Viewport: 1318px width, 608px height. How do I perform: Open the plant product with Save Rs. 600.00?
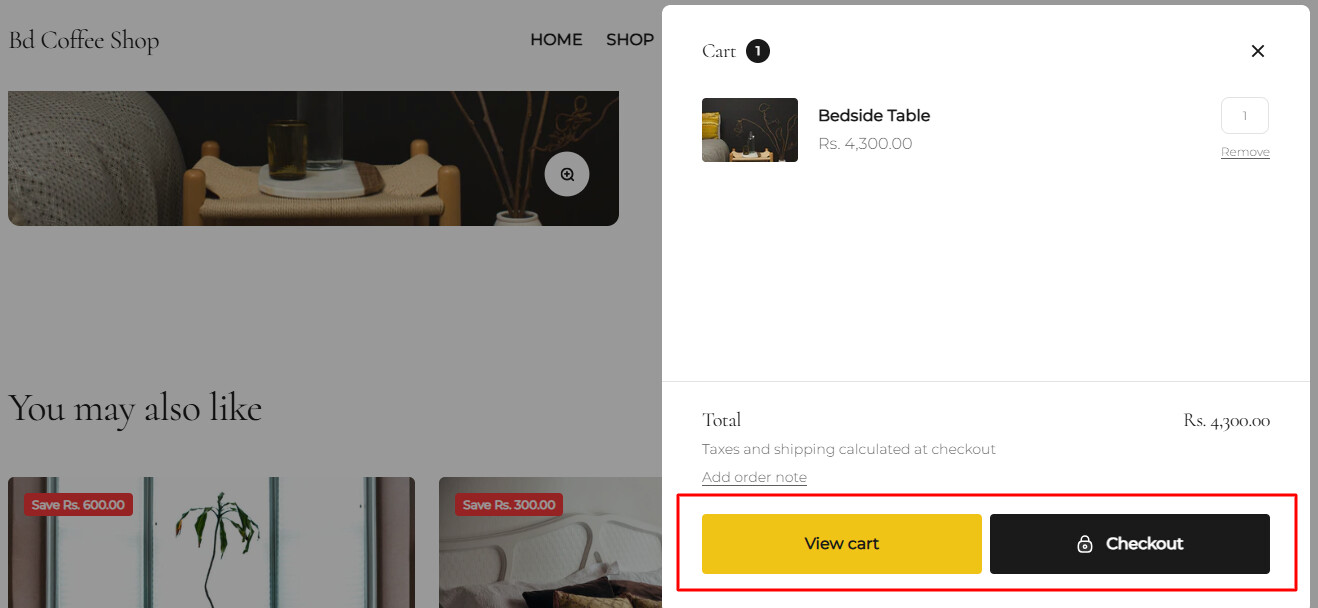tap(211, 542)
